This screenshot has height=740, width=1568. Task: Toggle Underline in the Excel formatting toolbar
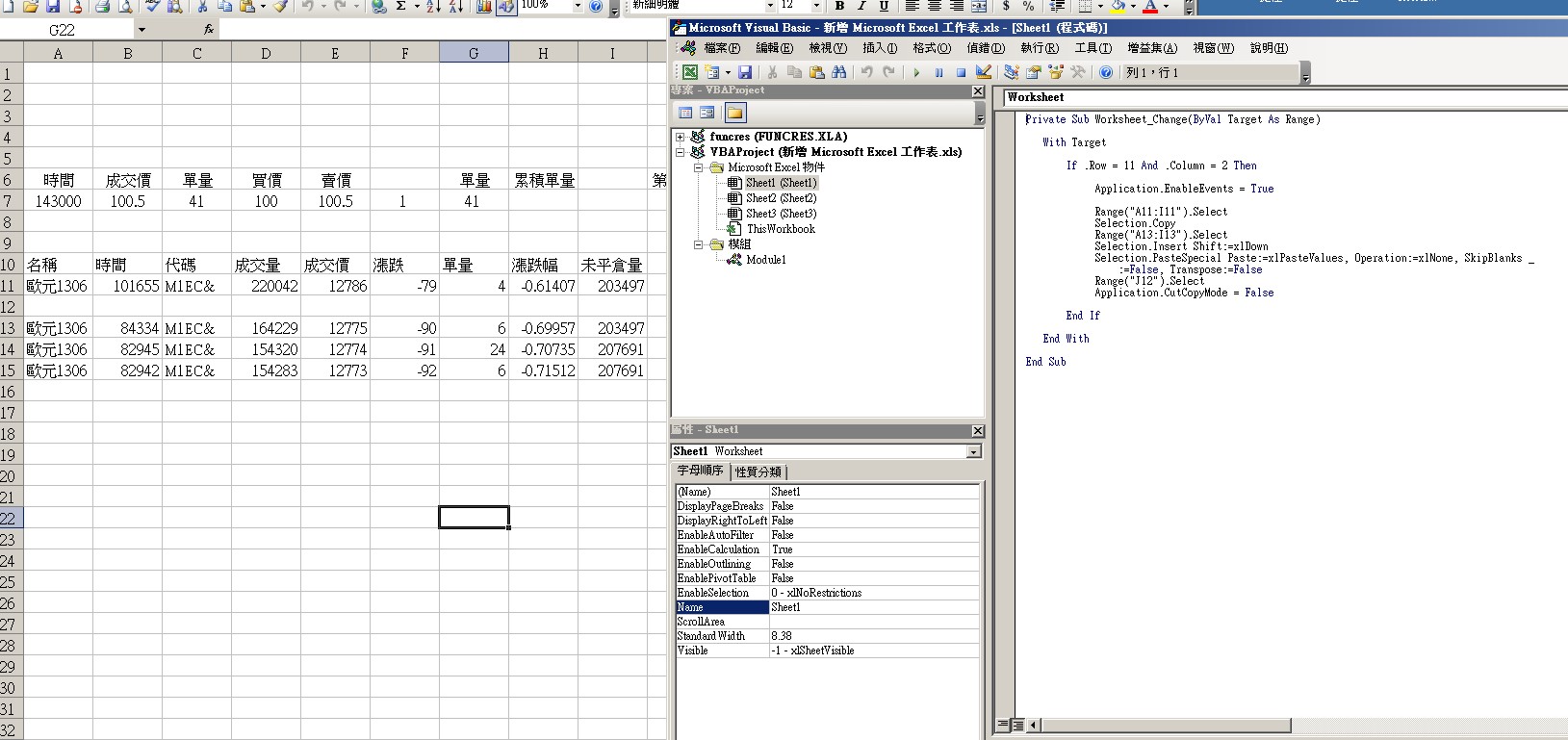coord(884,6)
